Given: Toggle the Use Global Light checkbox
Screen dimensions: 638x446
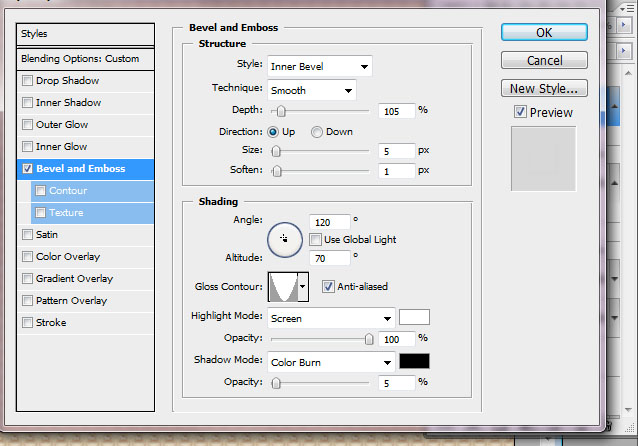Looking at the screenshot, I should click(x=315, y=239).
